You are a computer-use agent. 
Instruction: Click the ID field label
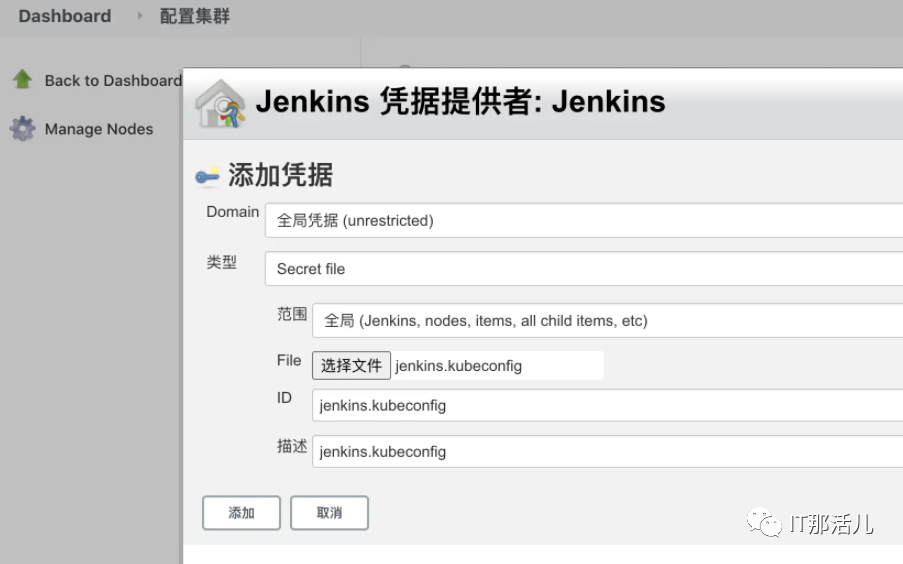pos(284,398)
